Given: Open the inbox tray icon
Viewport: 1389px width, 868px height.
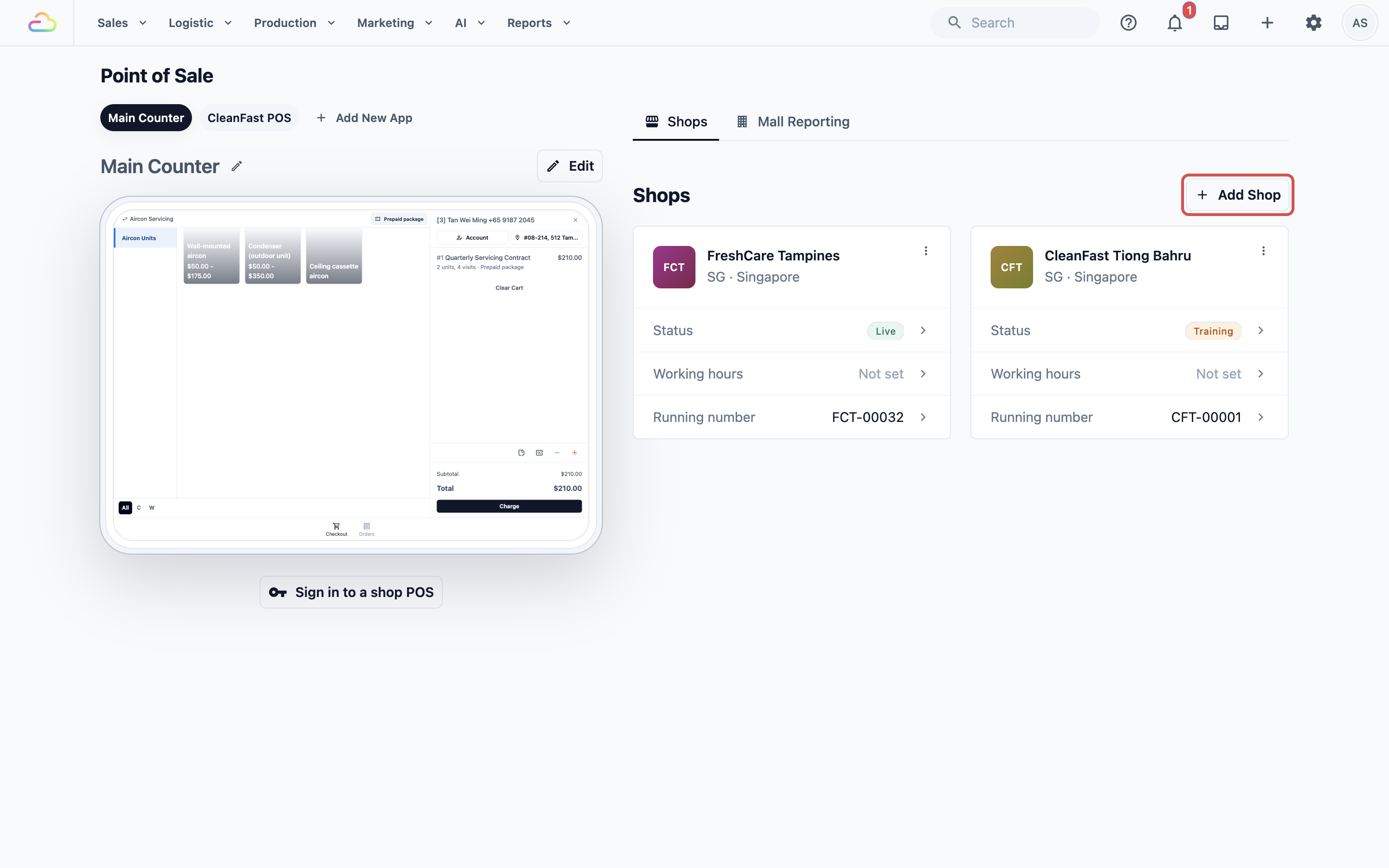Looking at the screenshot, I should 1221,23.
